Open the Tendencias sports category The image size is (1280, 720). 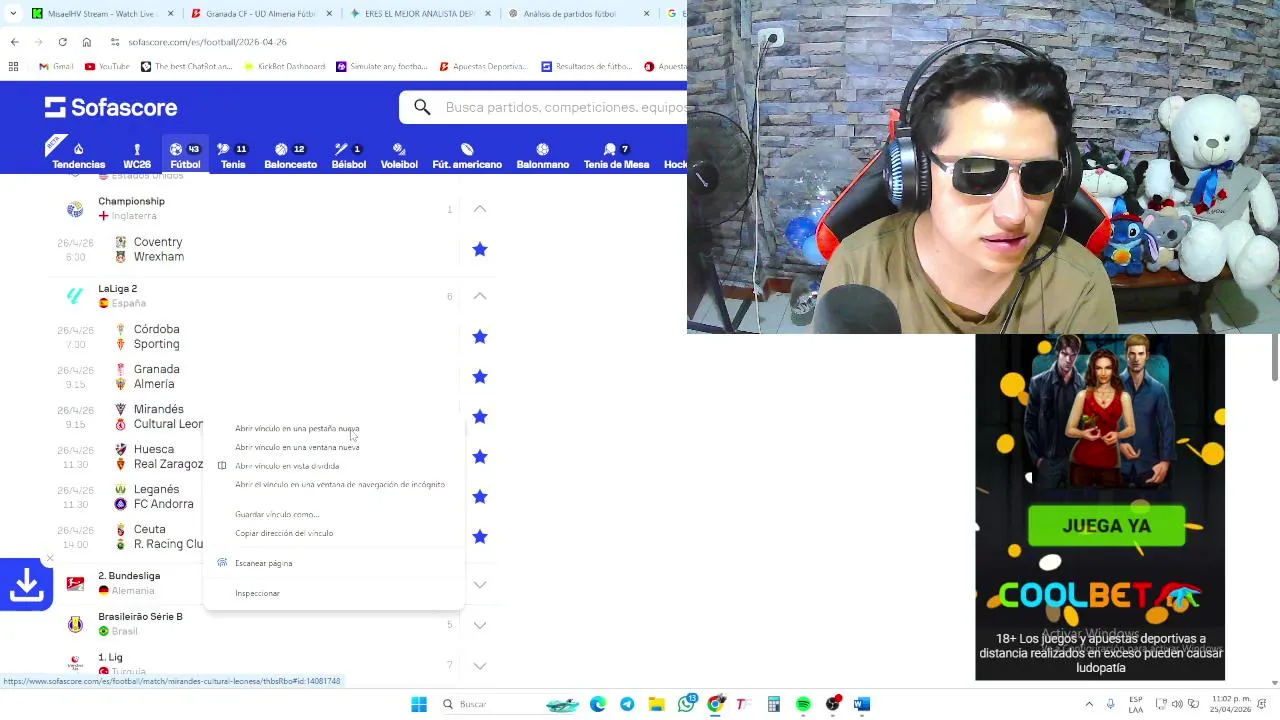click(78, 155)
